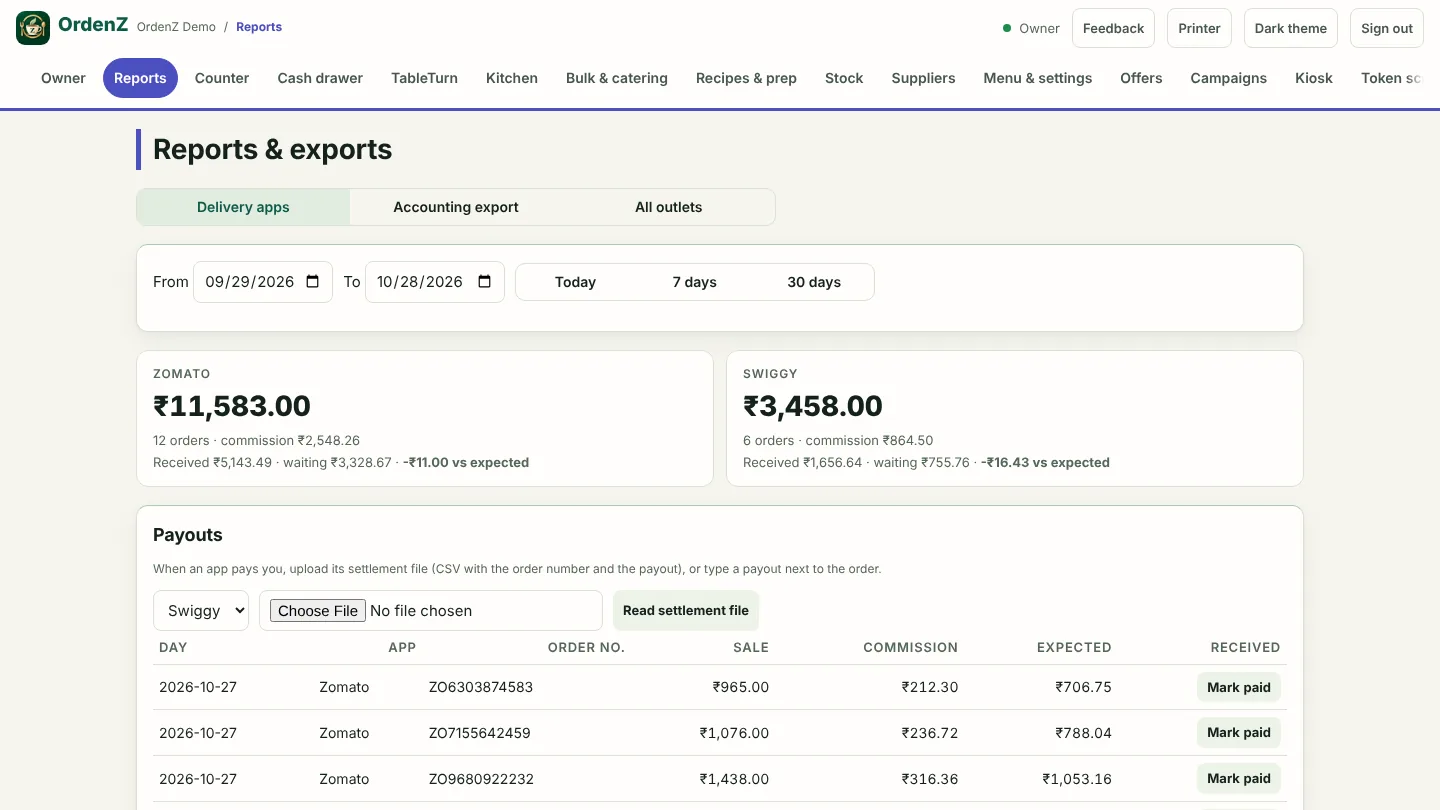
Task: Open calendar picker in From date field
Action: pyautogui.click(x=313, y=282)
